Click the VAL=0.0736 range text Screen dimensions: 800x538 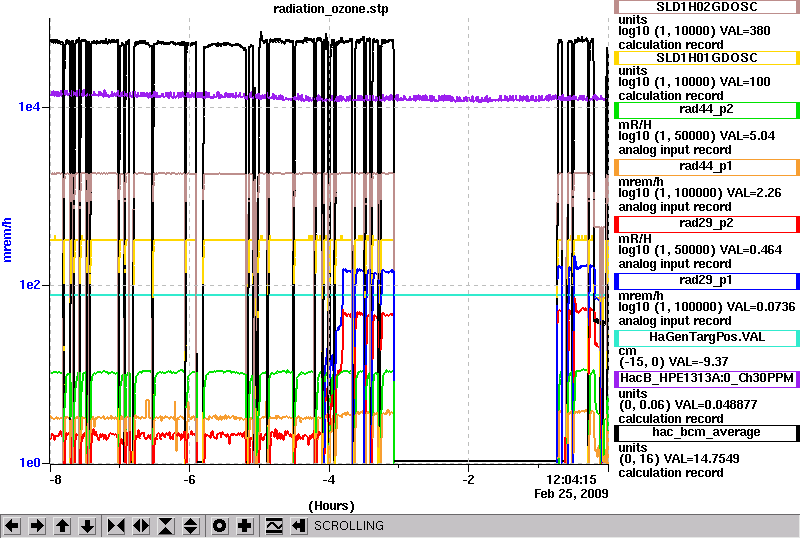coord(707,307)
